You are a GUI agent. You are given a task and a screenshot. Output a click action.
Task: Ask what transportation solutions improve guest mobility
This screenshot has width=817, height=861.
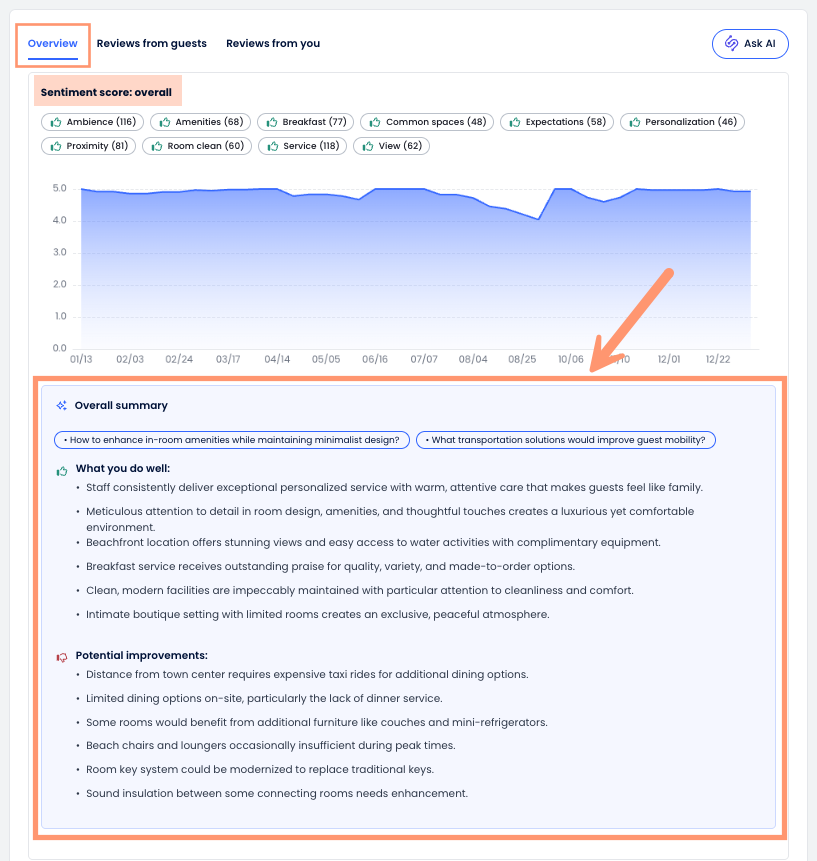tap(566, 440)
